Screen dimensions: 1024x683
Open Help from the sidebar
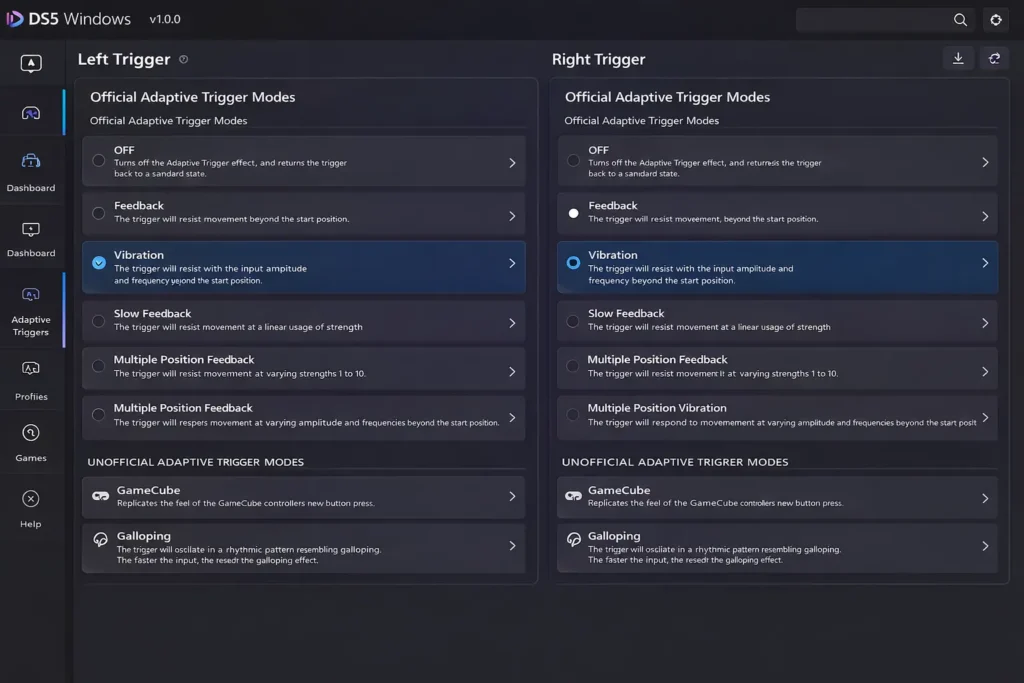(x=31, y=507)
